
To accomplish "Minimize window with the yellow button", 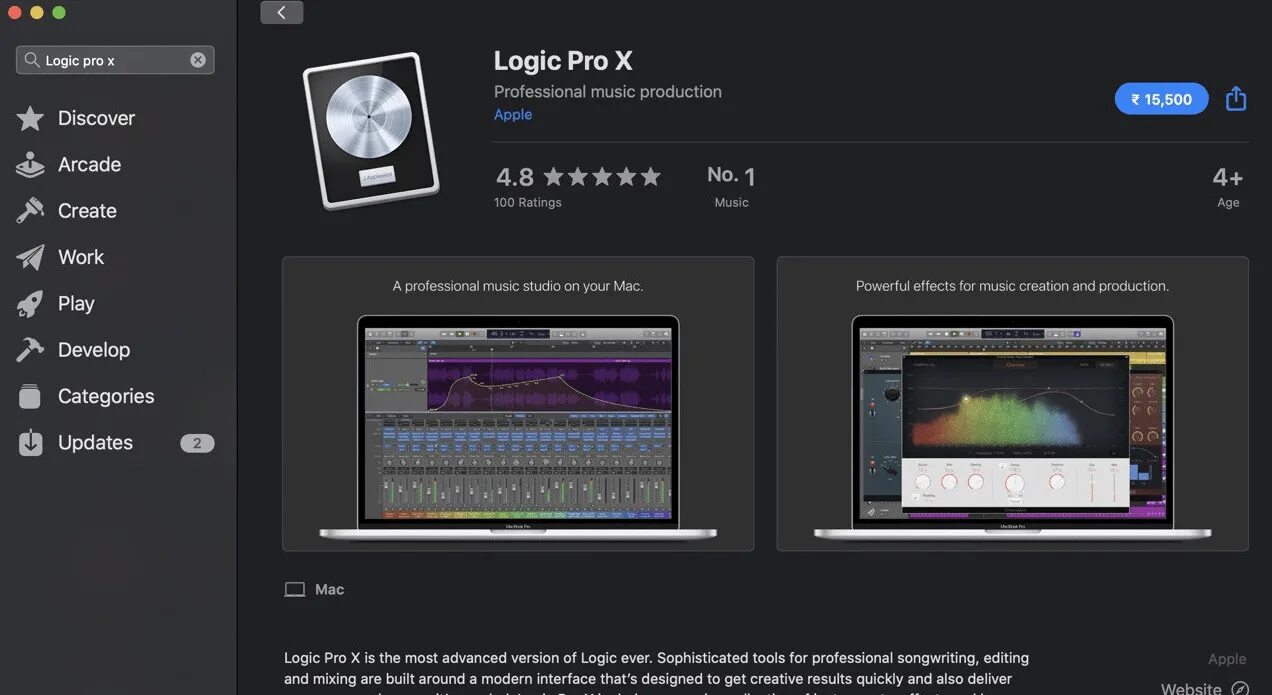I will (36, 12).
